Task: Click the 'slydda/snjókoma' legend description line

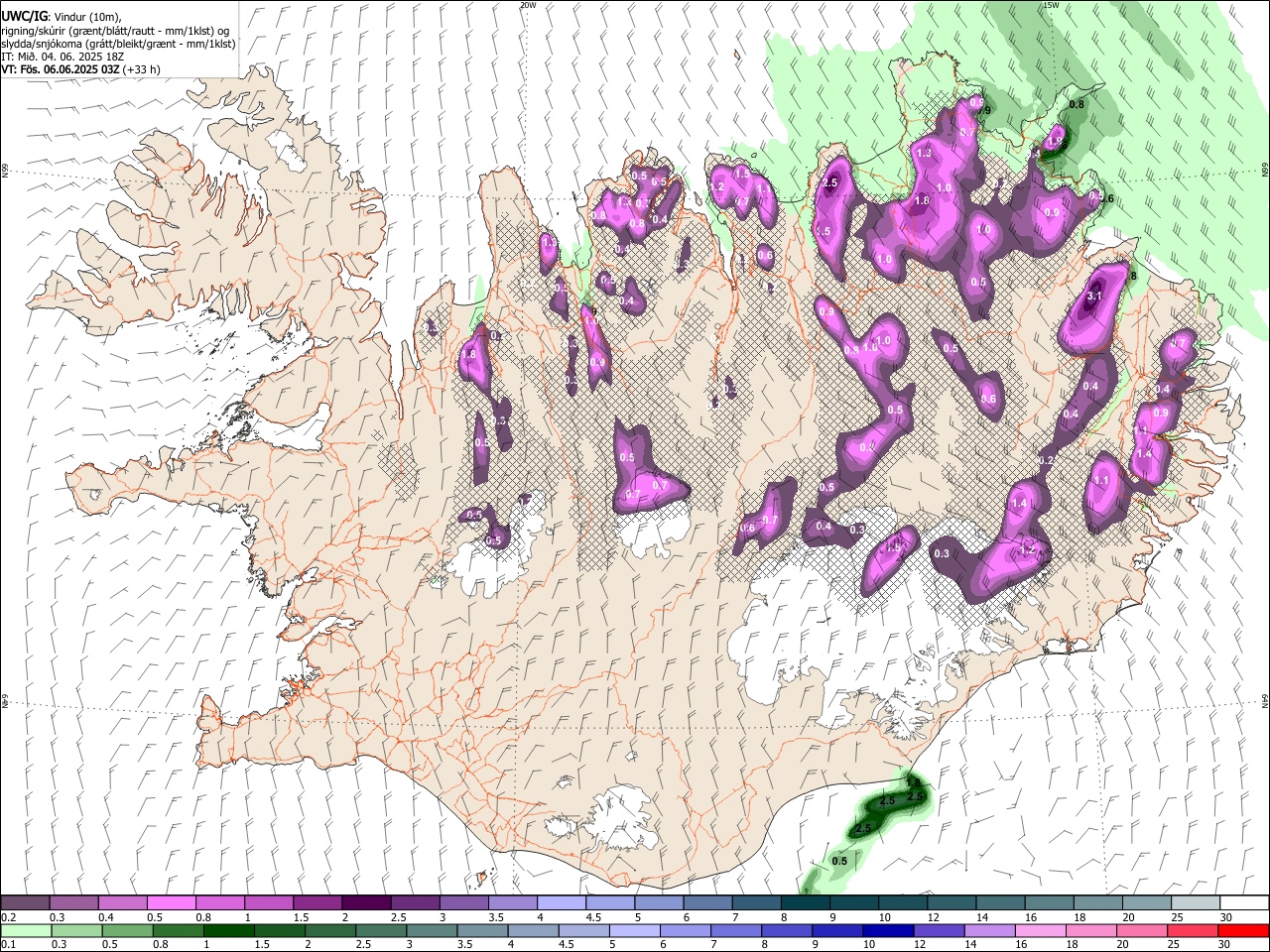Action: click(x=118, y=44)
